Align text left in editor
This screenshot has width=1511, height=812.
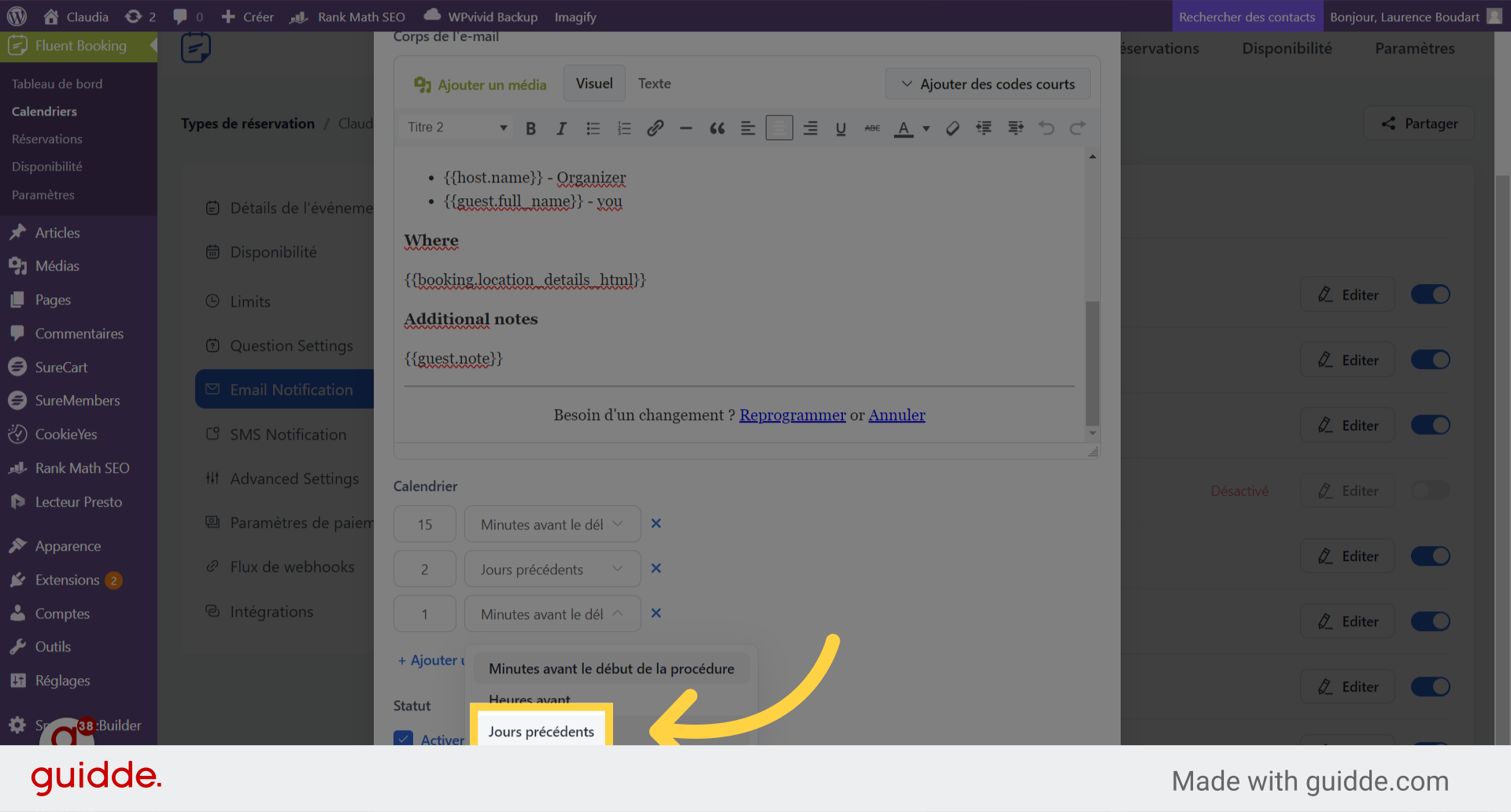[x=748, y=128]
